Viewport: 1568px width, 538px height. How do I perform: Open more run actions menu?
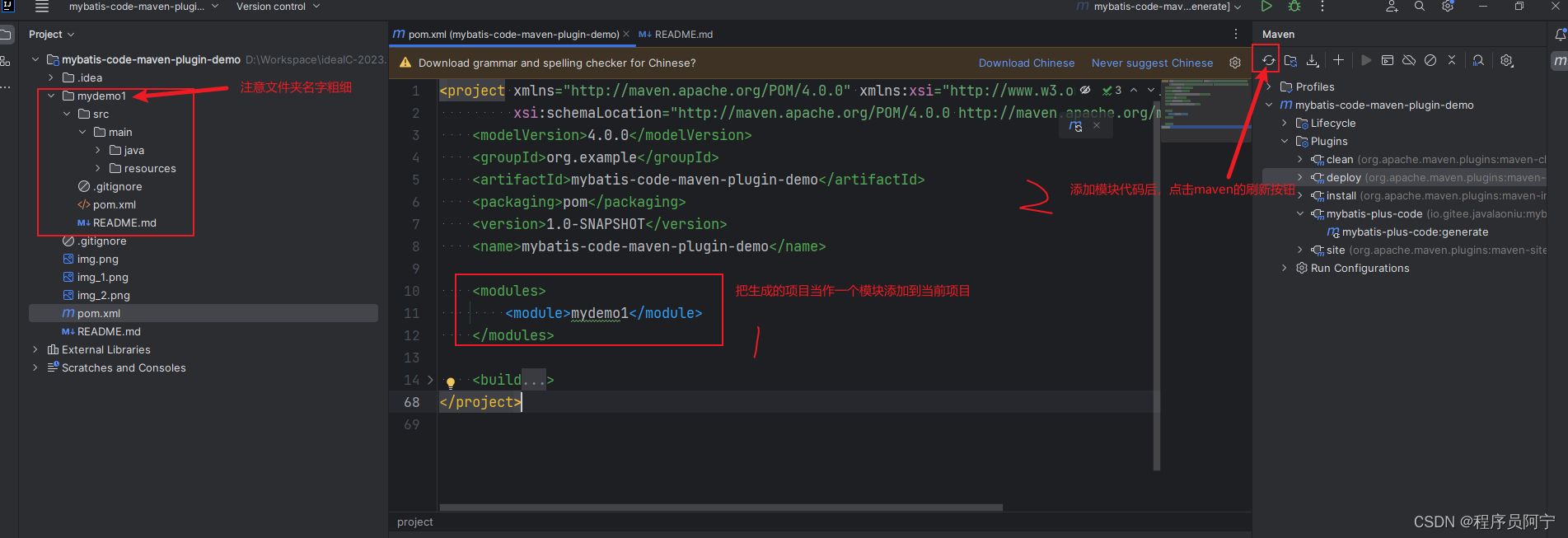tap(1322, 7)
